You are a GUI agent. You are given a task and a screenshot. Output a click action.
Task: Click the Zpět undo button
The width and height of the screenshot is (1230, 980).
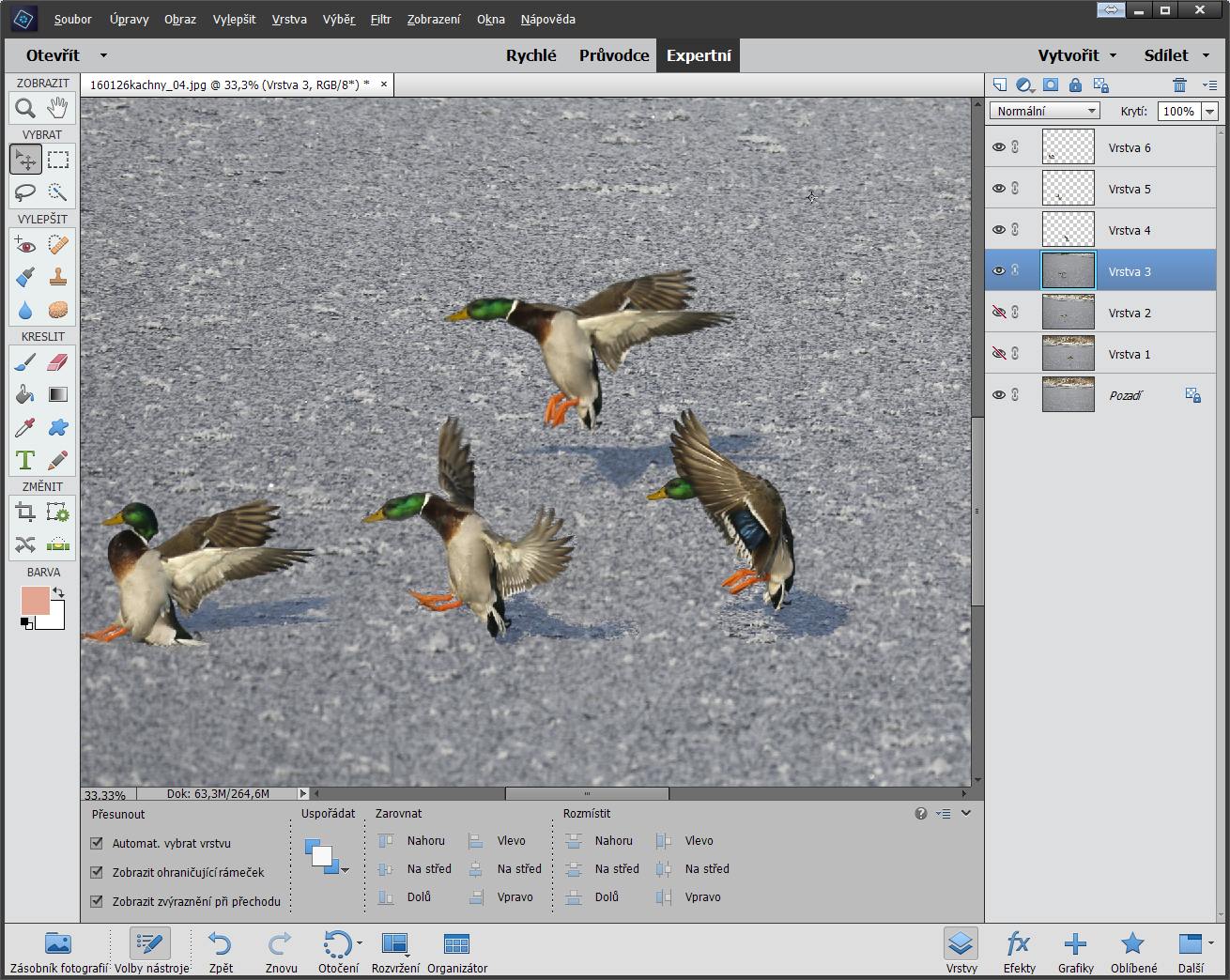pyautogui.click(x=221, y=951)
